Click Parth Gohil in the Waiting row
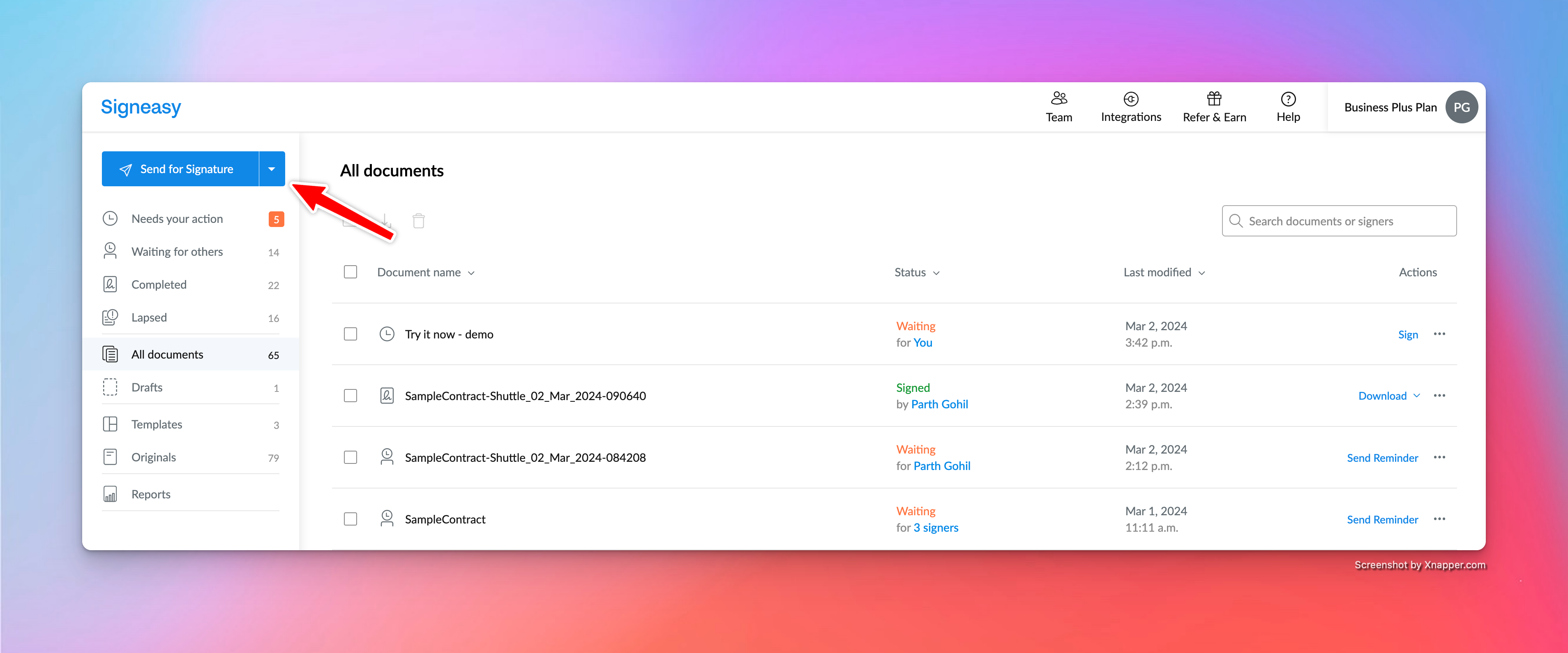The width and height of the screenshot is (1568, 653). click(942, 465)
